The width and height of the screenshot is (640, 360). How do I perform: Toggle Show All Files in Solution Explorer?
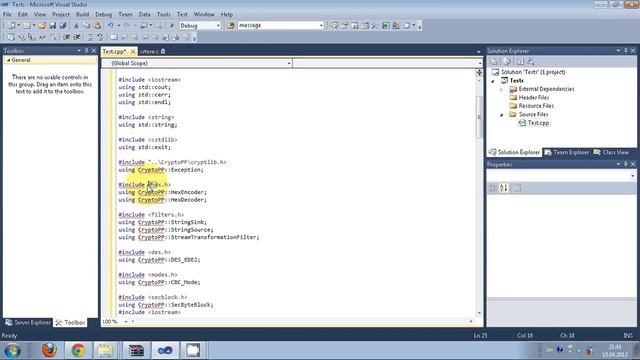click(x=507, y=62)
